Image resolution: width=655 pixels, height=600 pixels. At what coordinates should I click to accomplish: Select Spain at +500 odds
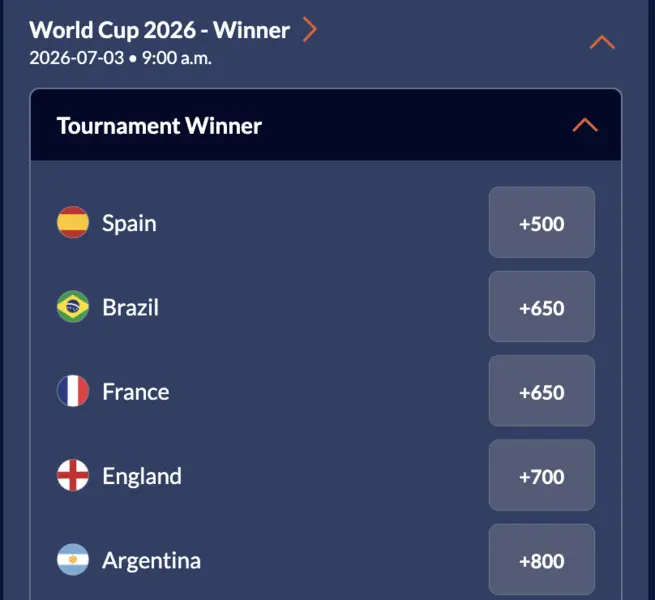point(541,223)
